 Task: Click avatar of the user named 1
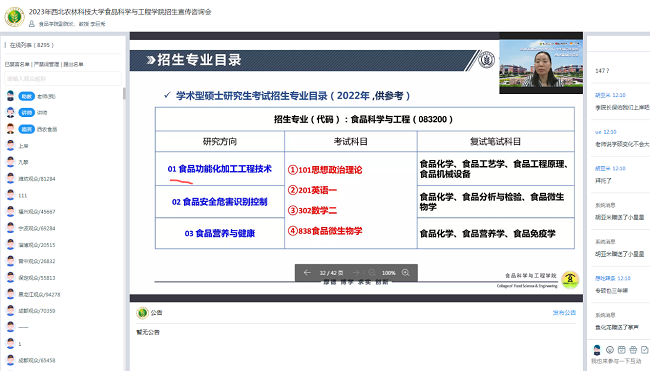click(10, 344)
